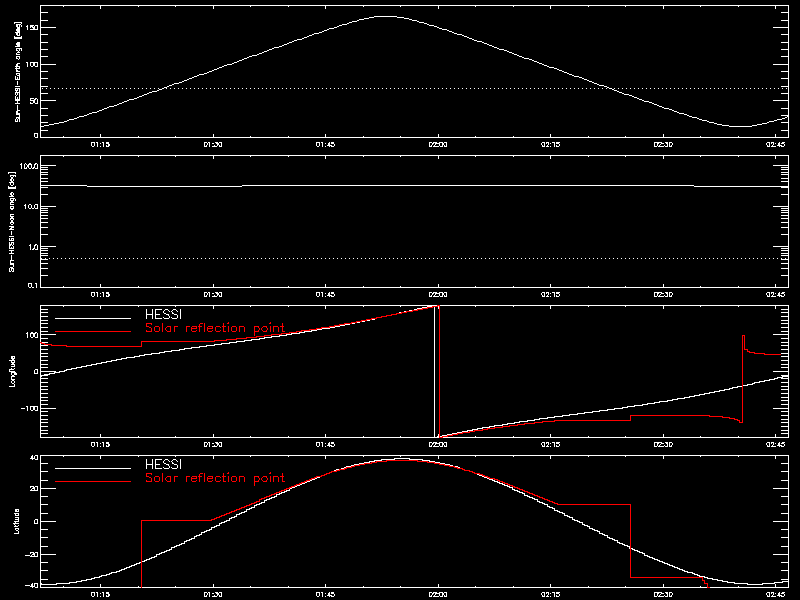The width and height of the screenshot is (800, 600).
Task: Select 'HESSI' legend text in Latitude plot
Action: (x=163, y=465)
